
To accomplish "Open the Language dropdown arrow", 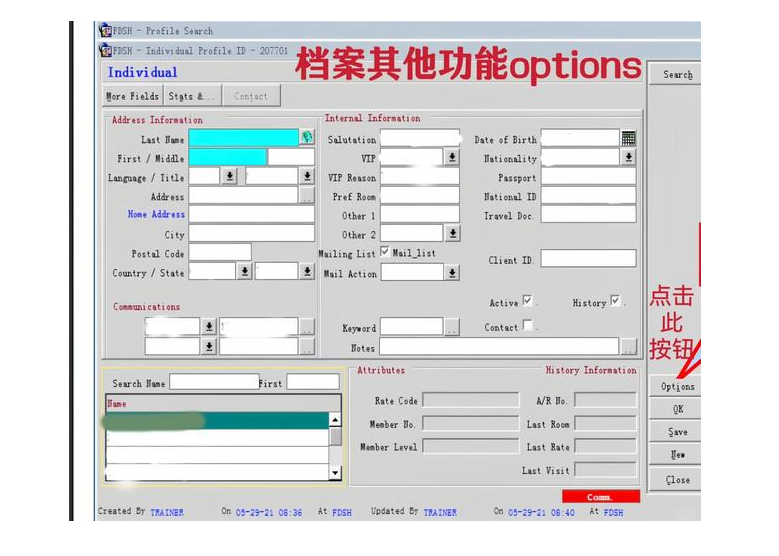I will click(229, 176).
